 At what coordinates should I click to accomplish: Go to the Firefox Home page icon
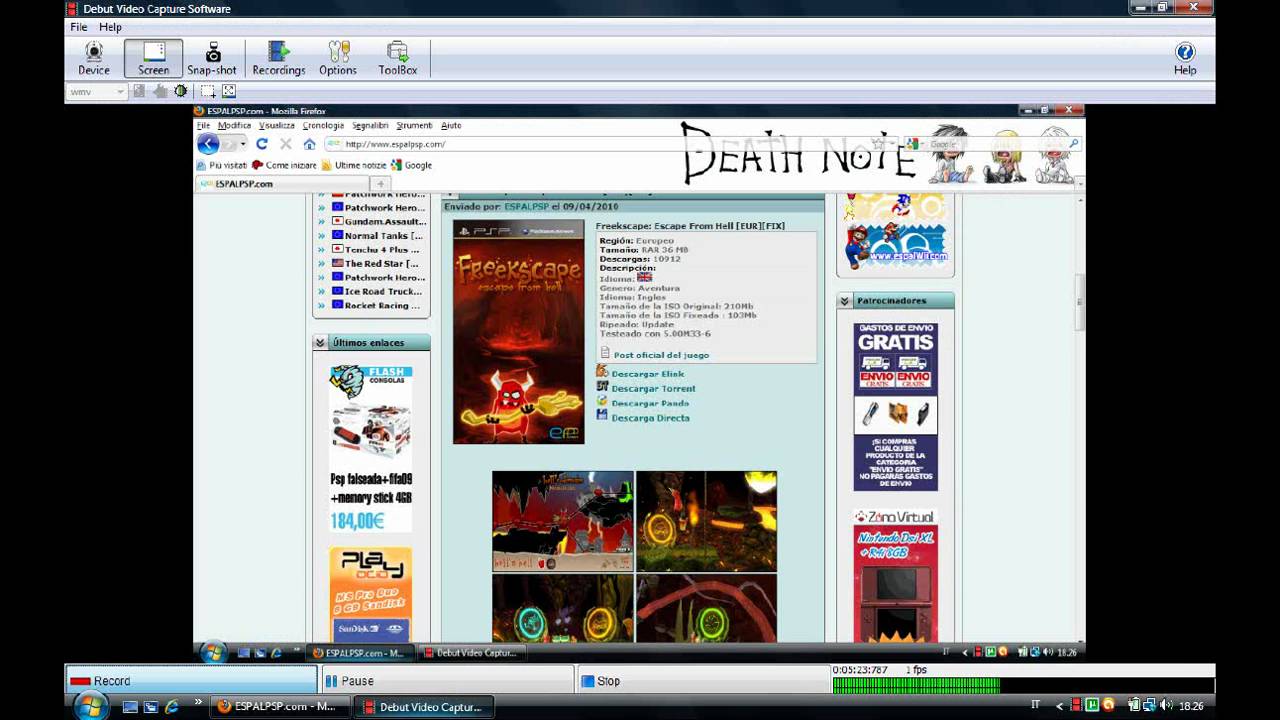(x=309, y=144)
